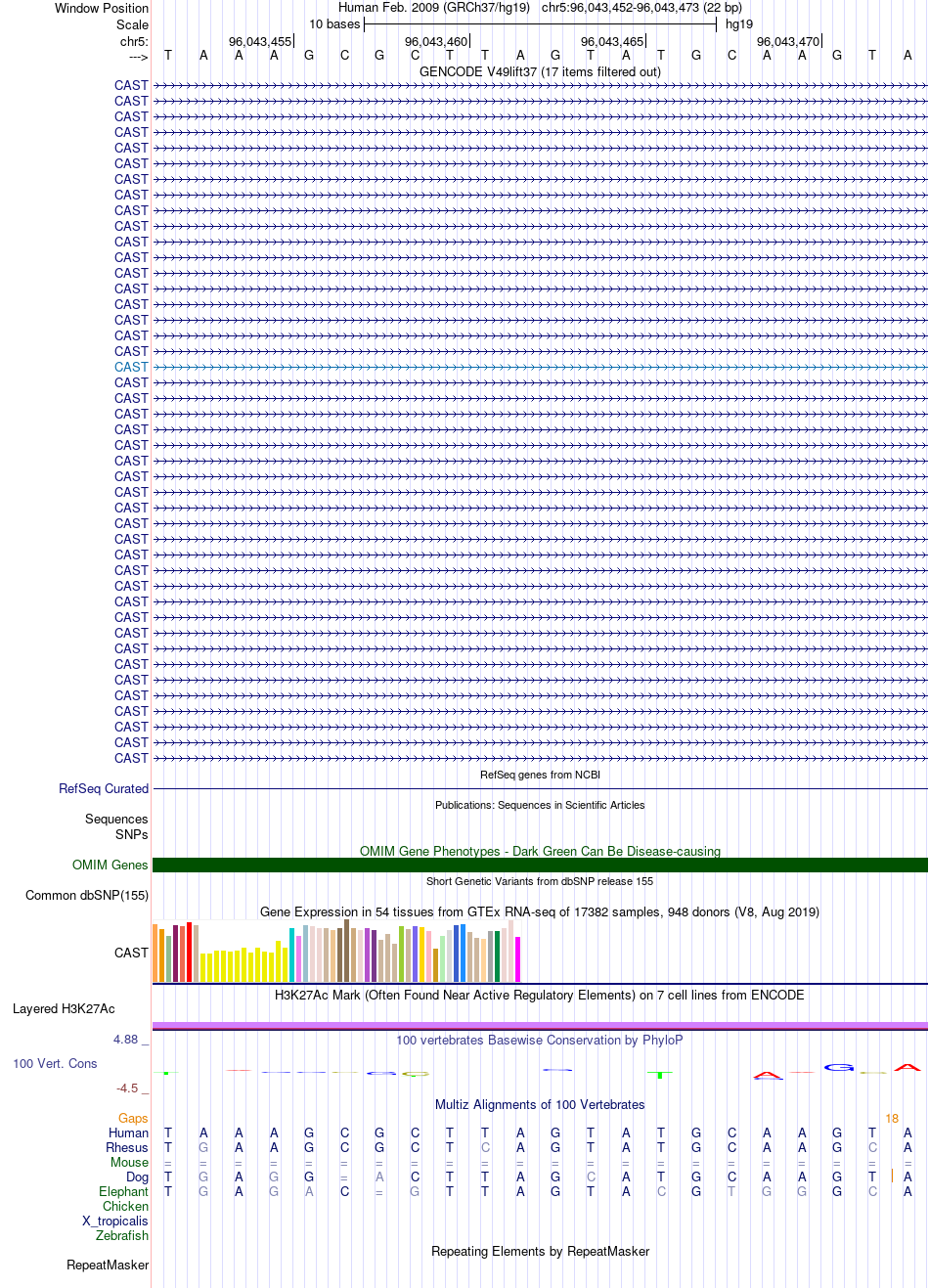Click the dark green OMIM gene bar
Screen dimensions: 929x1288
(540, 865)
